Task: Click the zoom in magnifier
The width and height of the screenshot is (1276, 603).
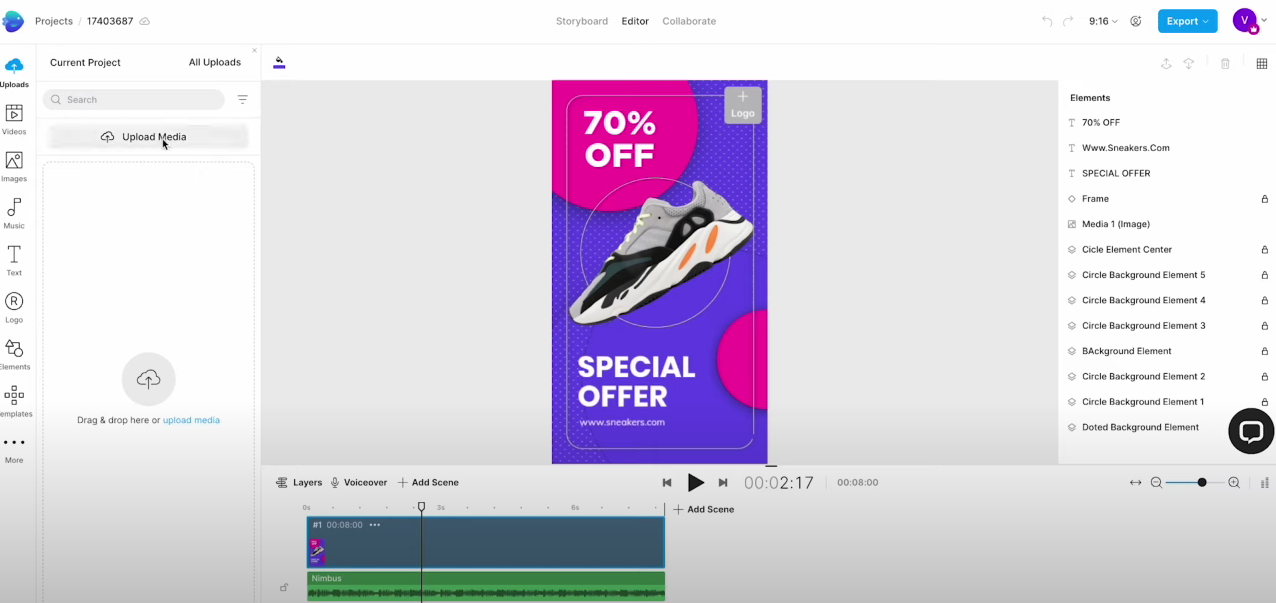Action: (x=1234, y=483)
